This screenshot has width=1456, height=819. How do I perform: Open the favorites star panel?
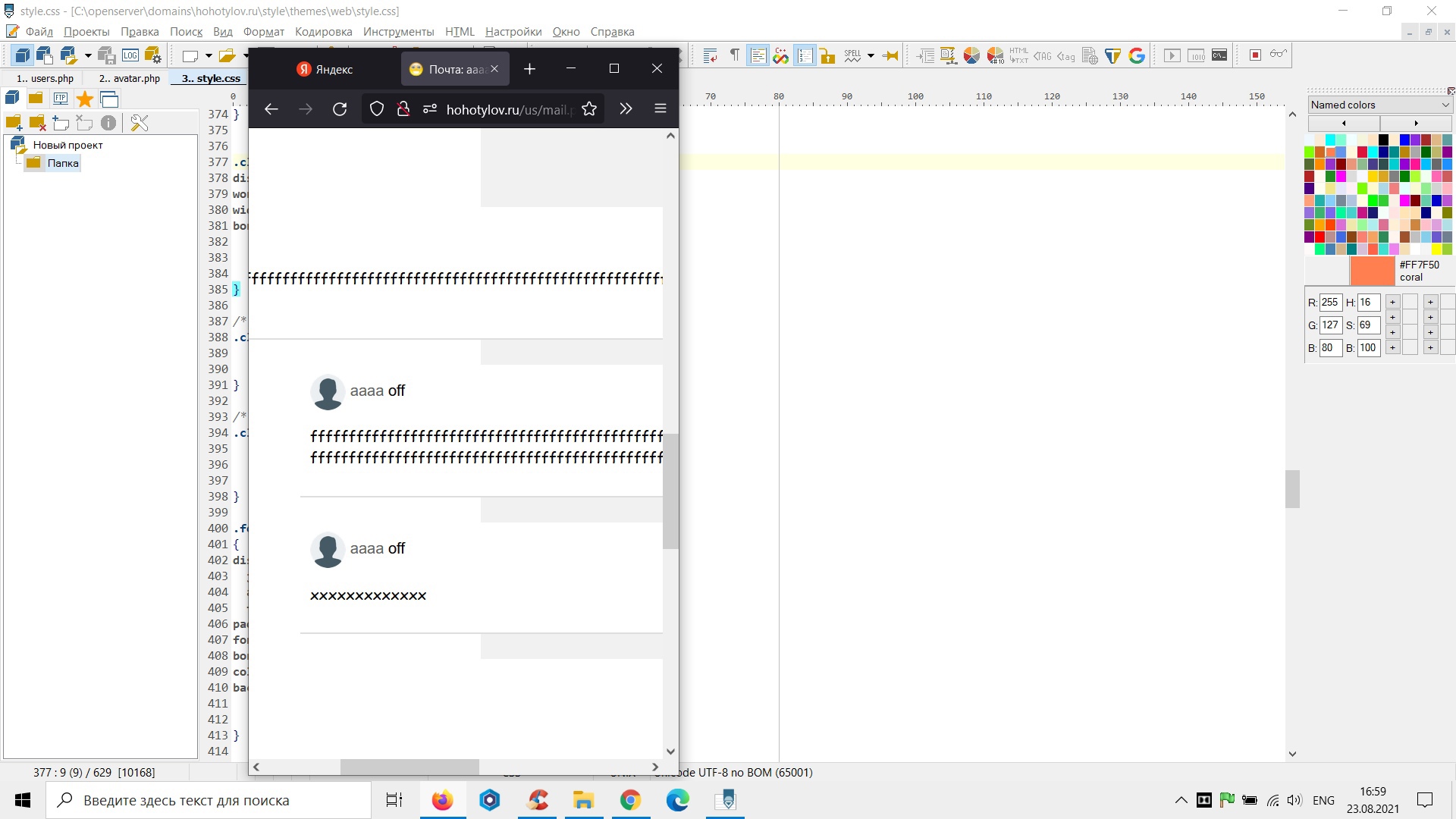pos(85,99)
